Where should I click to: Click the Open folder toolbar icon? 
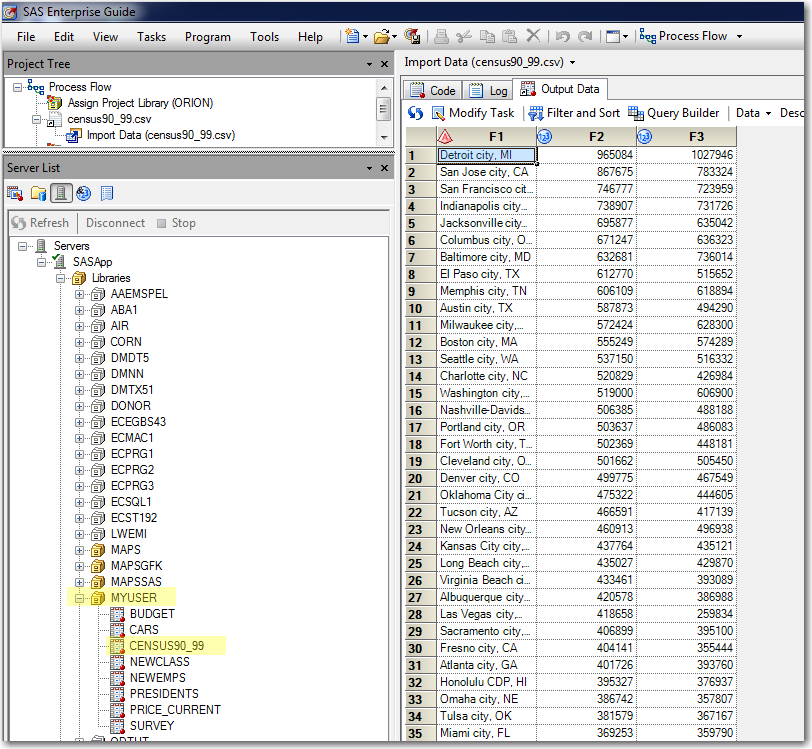pyautogui.click(x=381, y=37)
